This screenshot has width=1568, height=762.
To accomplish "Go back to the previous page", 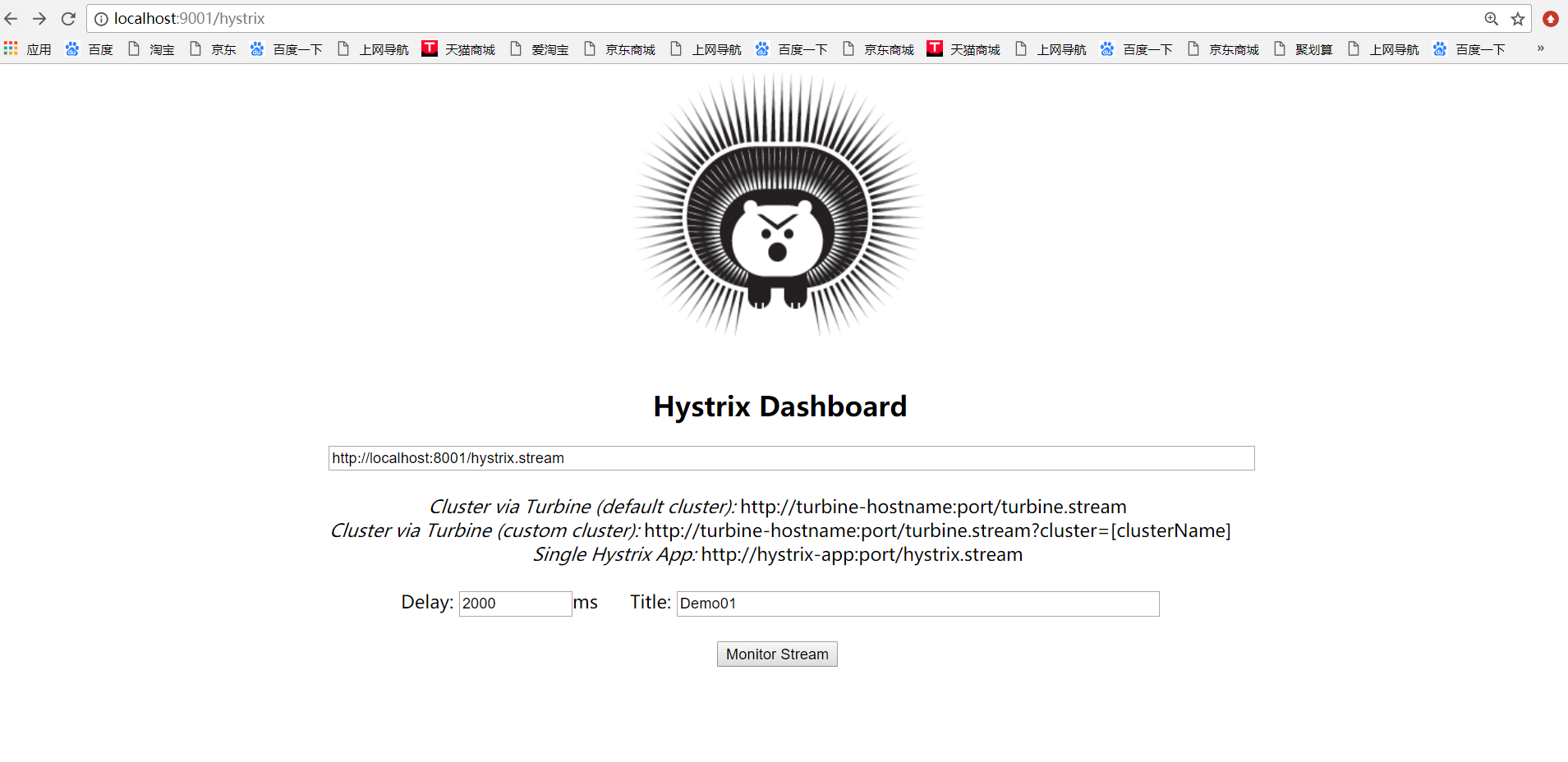I will pyautogui.click(x=11, y=18).
